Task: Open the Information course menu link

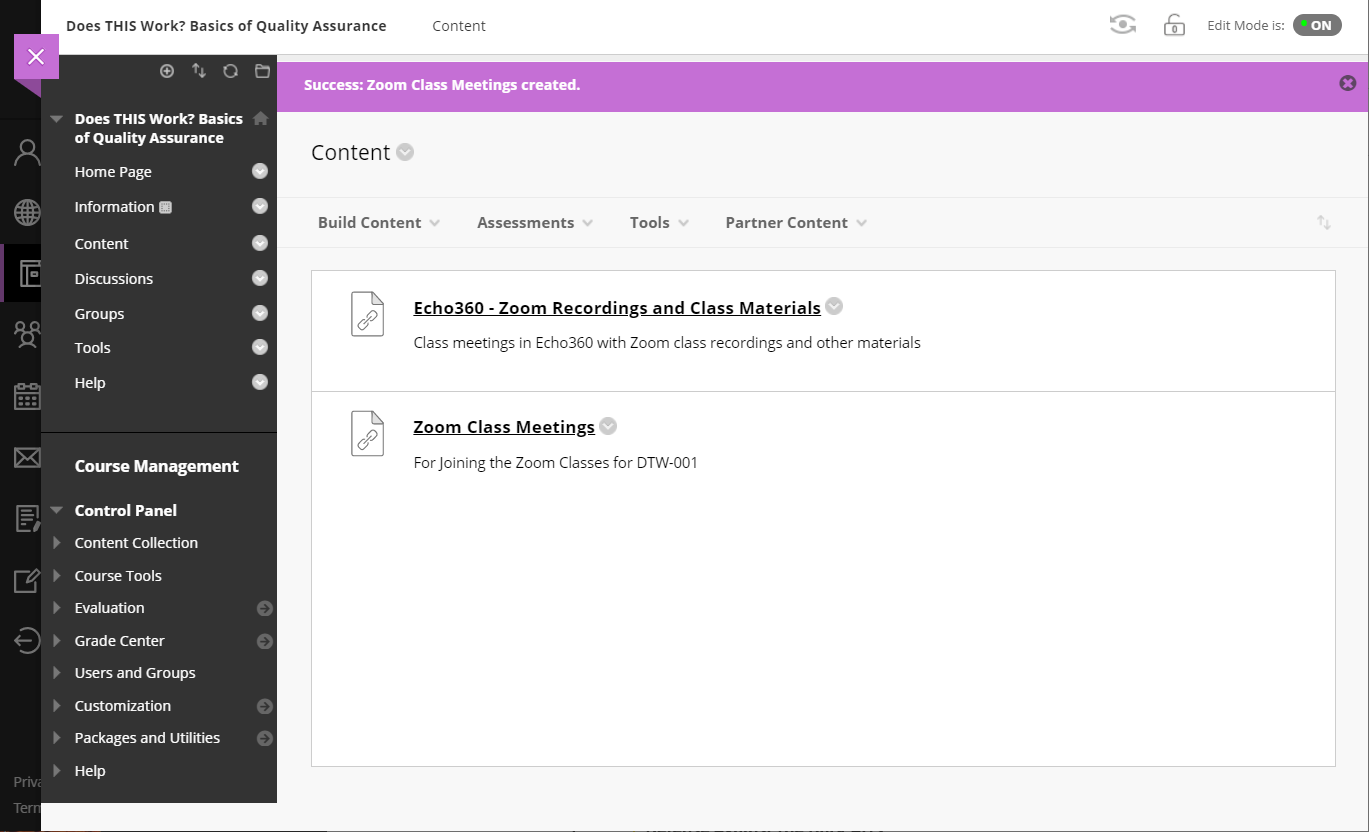Action: (114, 207)
